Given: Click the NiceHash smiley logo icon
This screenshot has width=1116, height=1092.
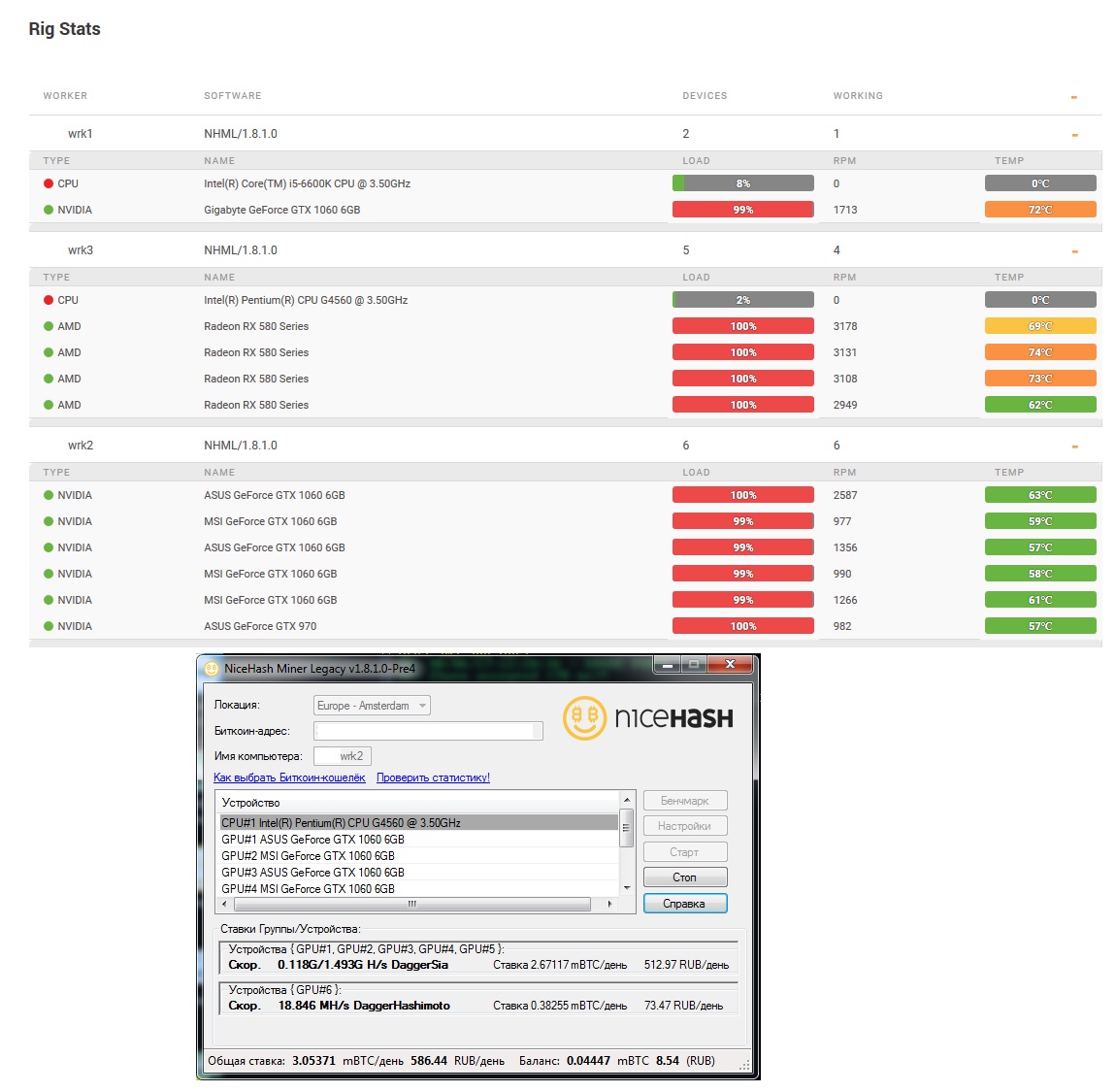Looking at the screenshot, I should coord(584,718).
